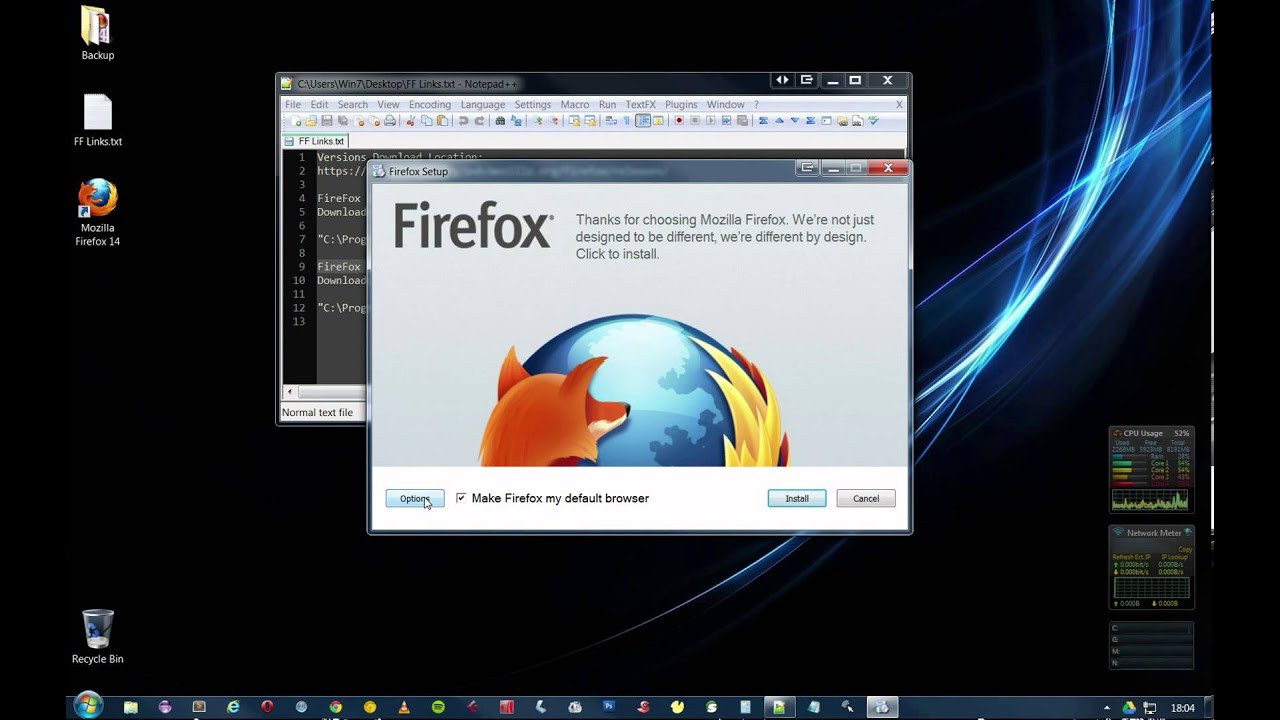Open the Search menu in Notepad++
This screenshot has width=1280, height=720.
click(352, 104)
